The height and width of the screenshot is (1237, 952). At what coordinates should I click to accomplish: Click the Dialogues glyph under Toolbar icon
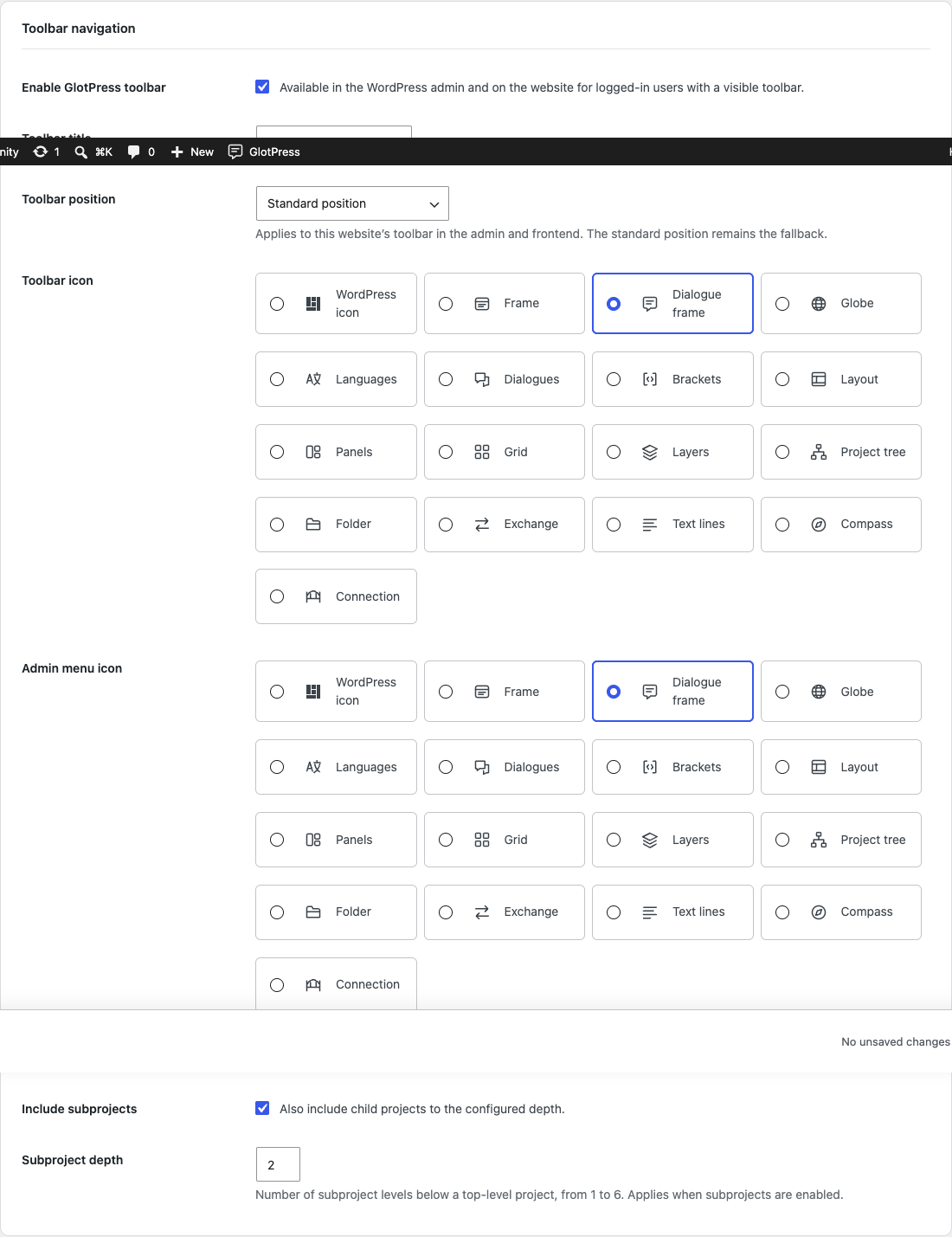coord(482,379)
